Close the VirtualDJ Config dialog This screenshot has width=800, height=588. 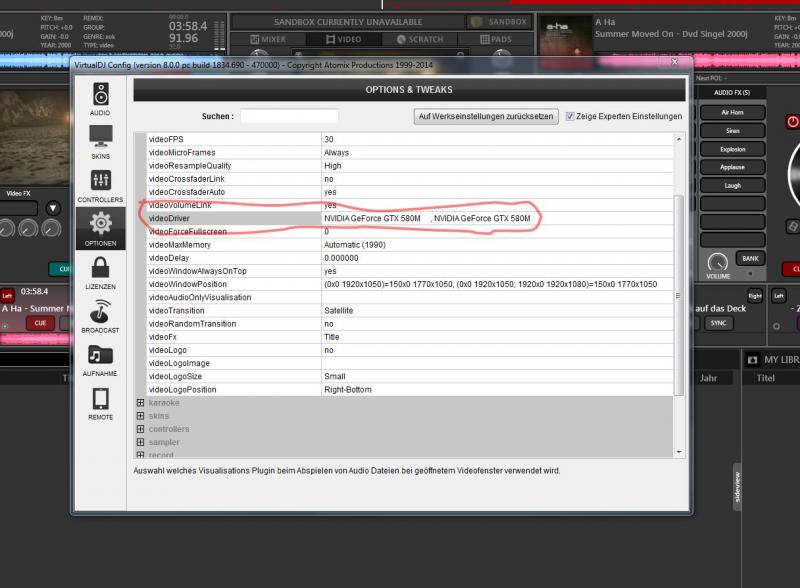point(674,62)
